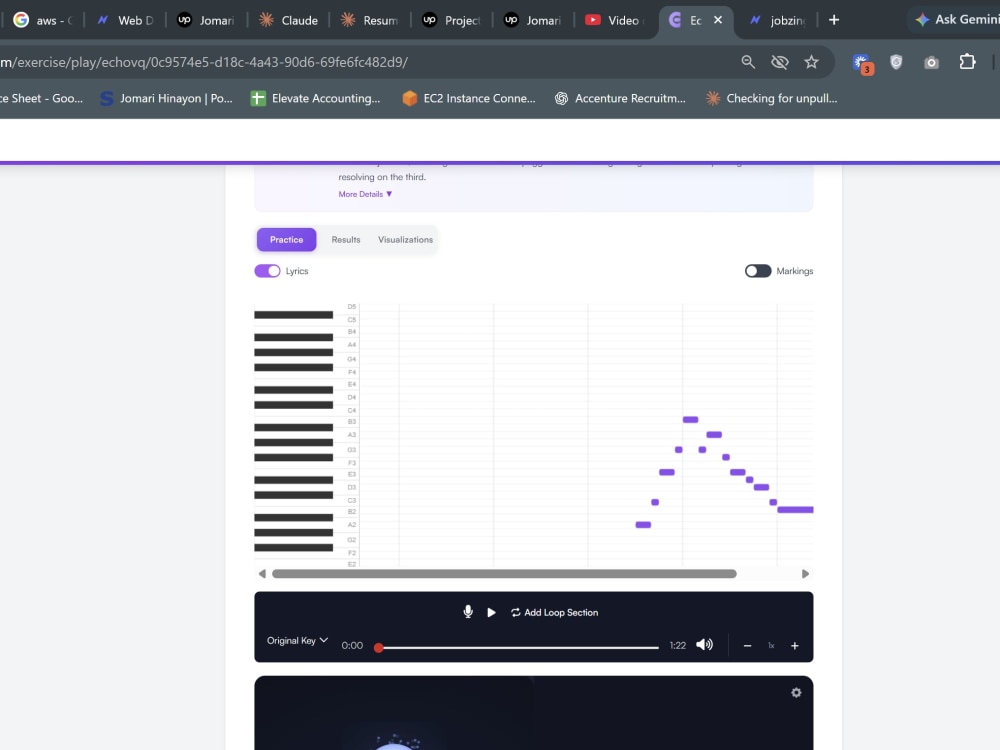
Task: Switch to the Resum browser tab
Action: pos(371,20)
